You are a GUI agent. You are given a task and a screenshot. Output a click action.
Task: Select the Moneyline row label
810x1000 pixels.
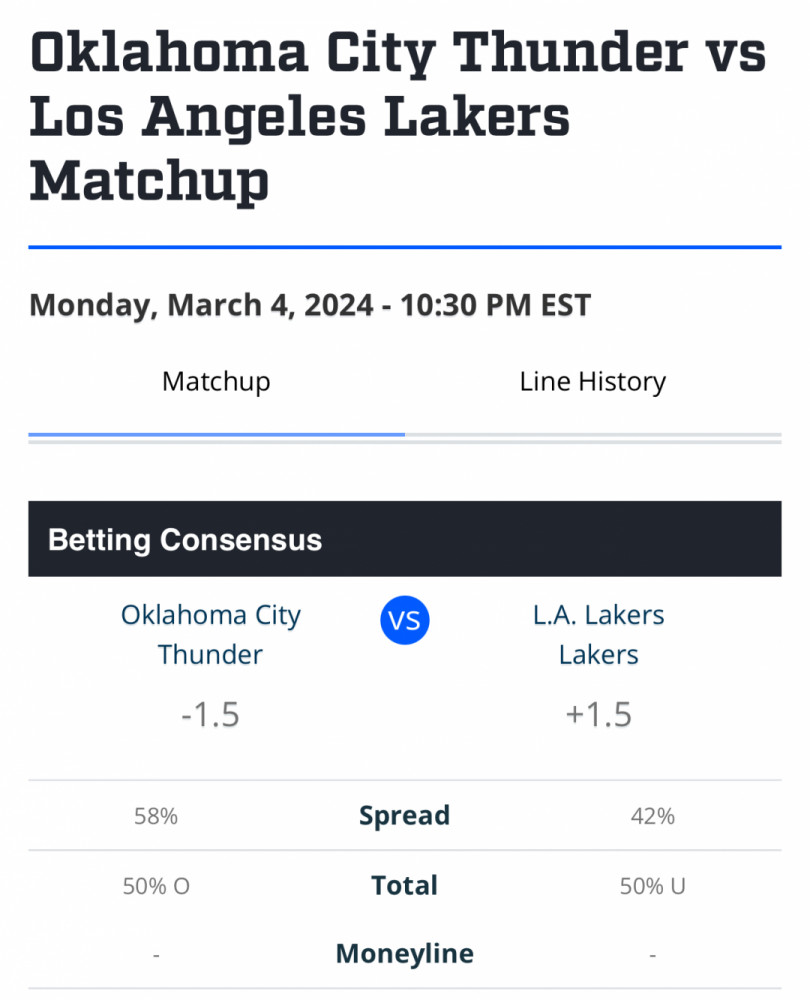click(404, 953)
